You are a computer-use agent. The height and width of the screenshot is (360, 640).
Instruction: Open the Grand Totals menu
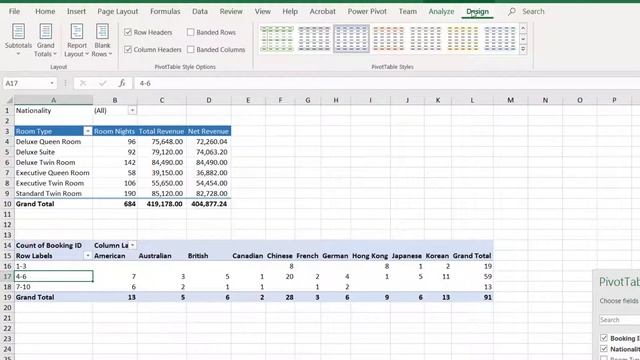coord(45,40)
